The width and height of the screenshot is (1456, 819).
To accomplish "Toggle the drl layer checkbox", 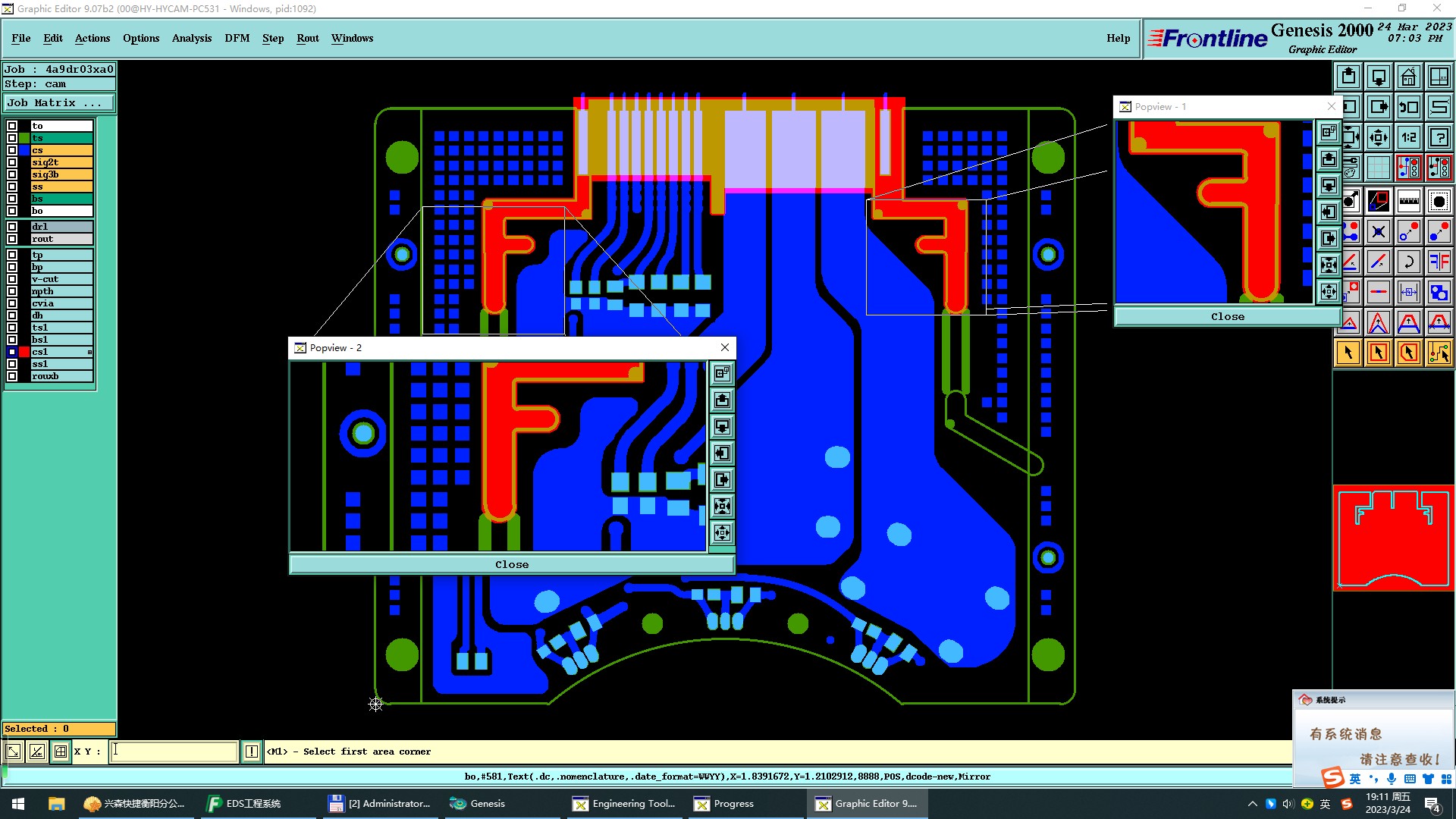I will coord(12,227).
